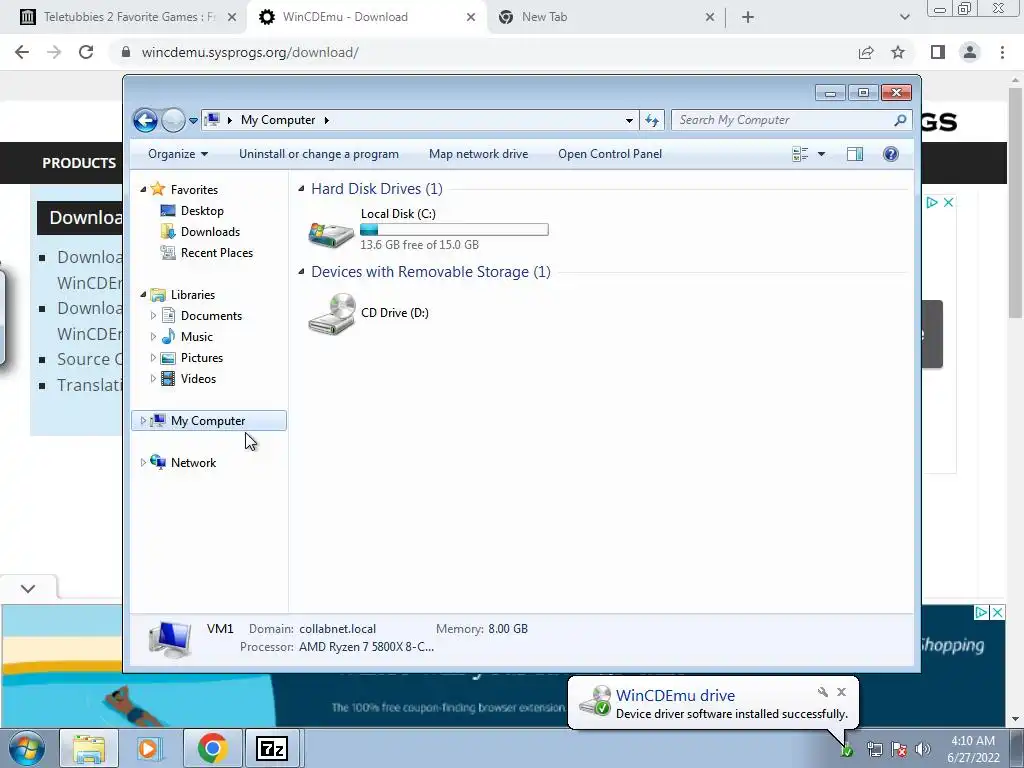
Task: Dismiss WinCDEmu drive balloon notification
Action: point(841,692)
